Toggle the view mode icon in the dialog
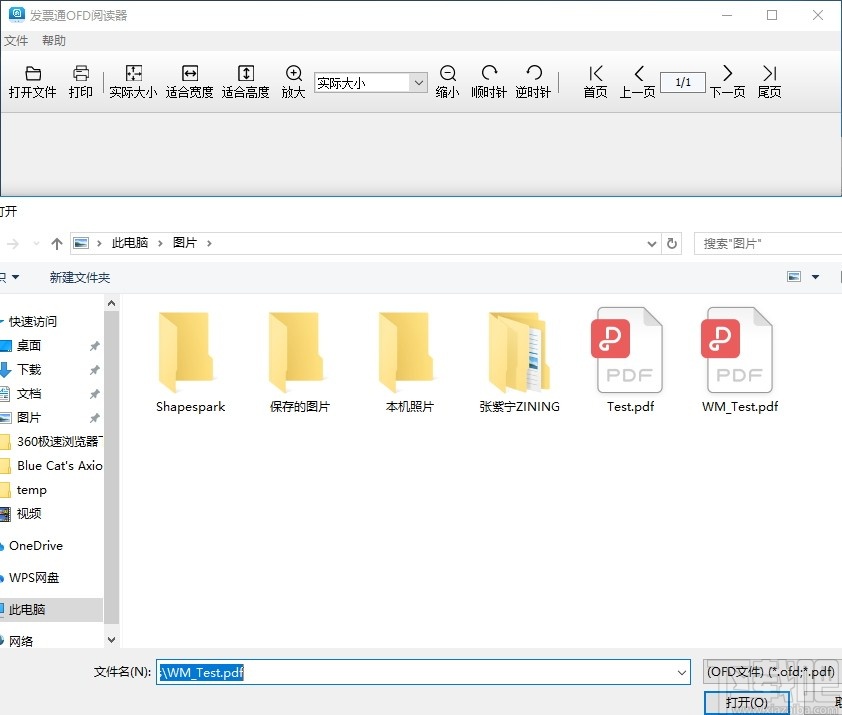The height and width of the screenshot is (715, 842). (x=793, y=276)
